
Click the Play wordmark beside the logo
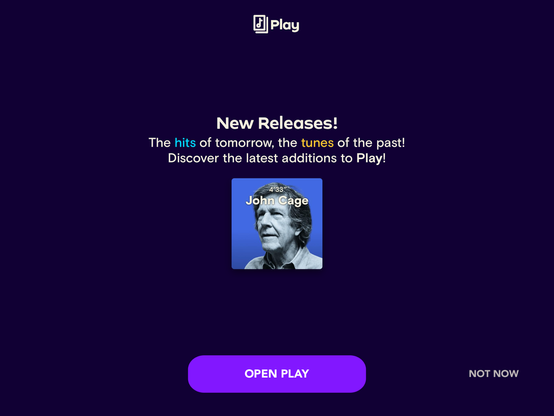(285, 25)
